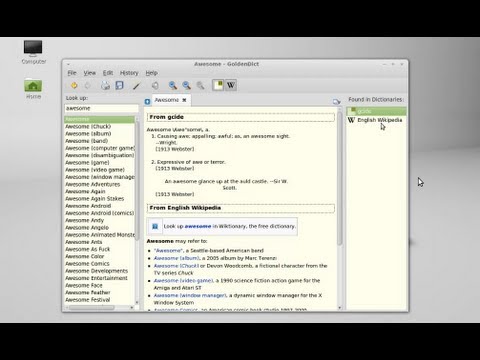480x360 pixels.
Task: Select Awesome Adventures in the word list
Action: point(99,184)
